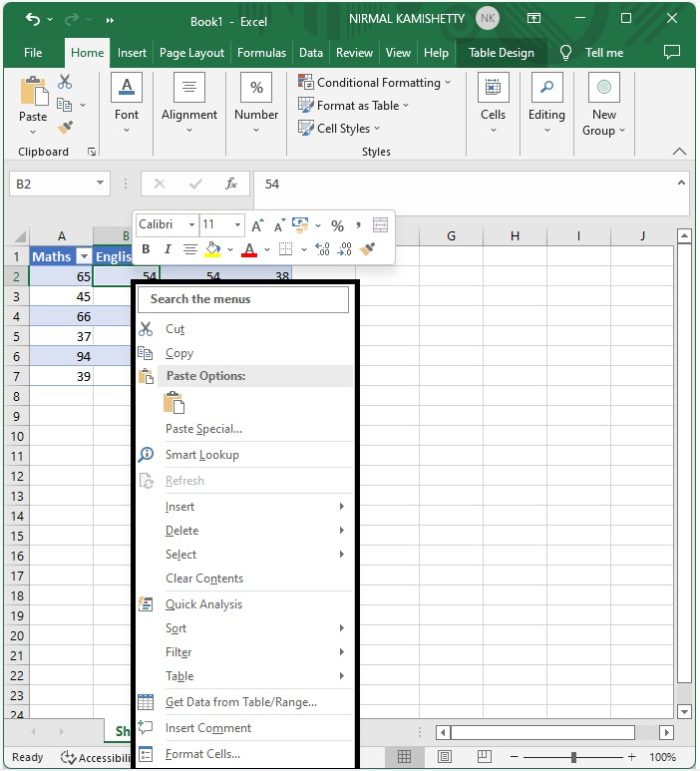Expand the Conditional Formatting dropdown
The image size is (700, 771).
click(448, 83)
